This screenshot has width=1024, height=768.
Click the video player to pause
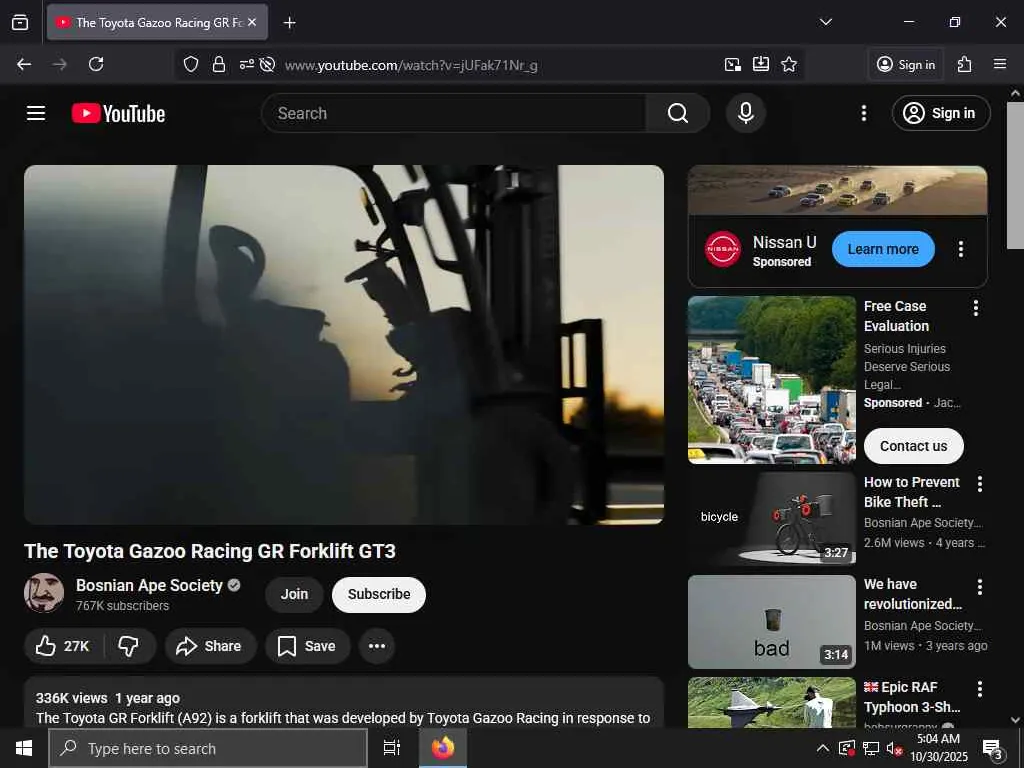pyautogui.click(x=344, y=344)
